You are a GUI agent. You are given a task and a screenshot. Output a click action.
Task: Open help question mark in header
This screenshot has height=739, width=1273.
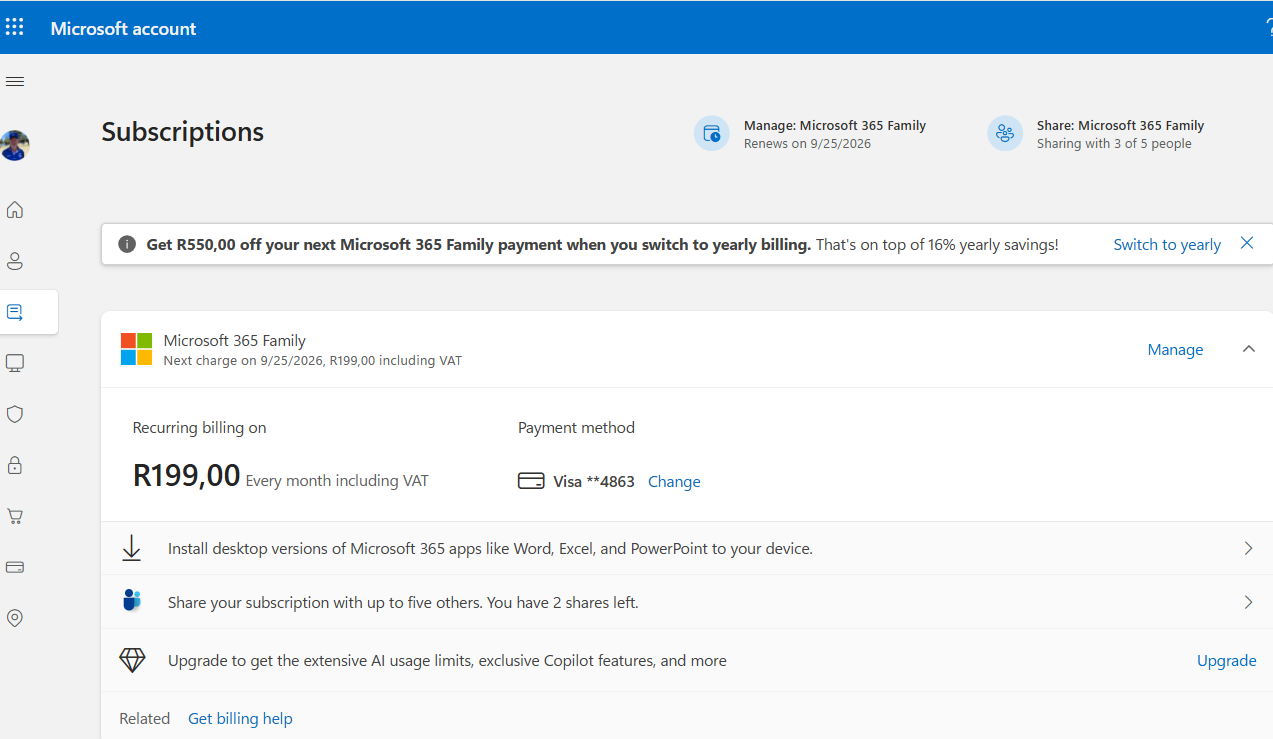[x=1268, y=27]
